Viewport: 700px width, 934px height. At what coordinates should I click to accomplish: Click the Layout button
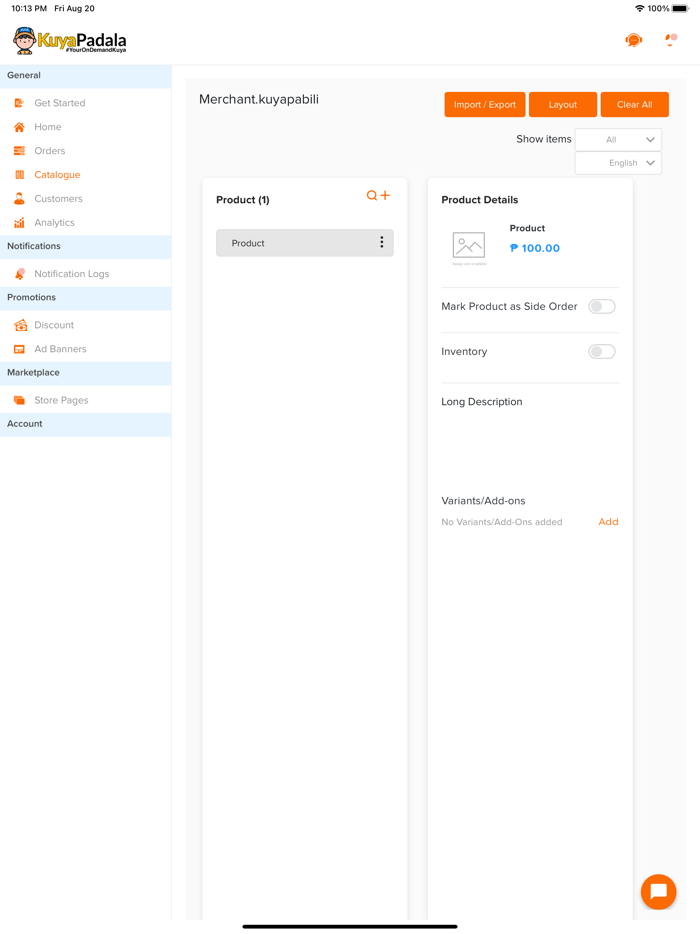[562, 104]
